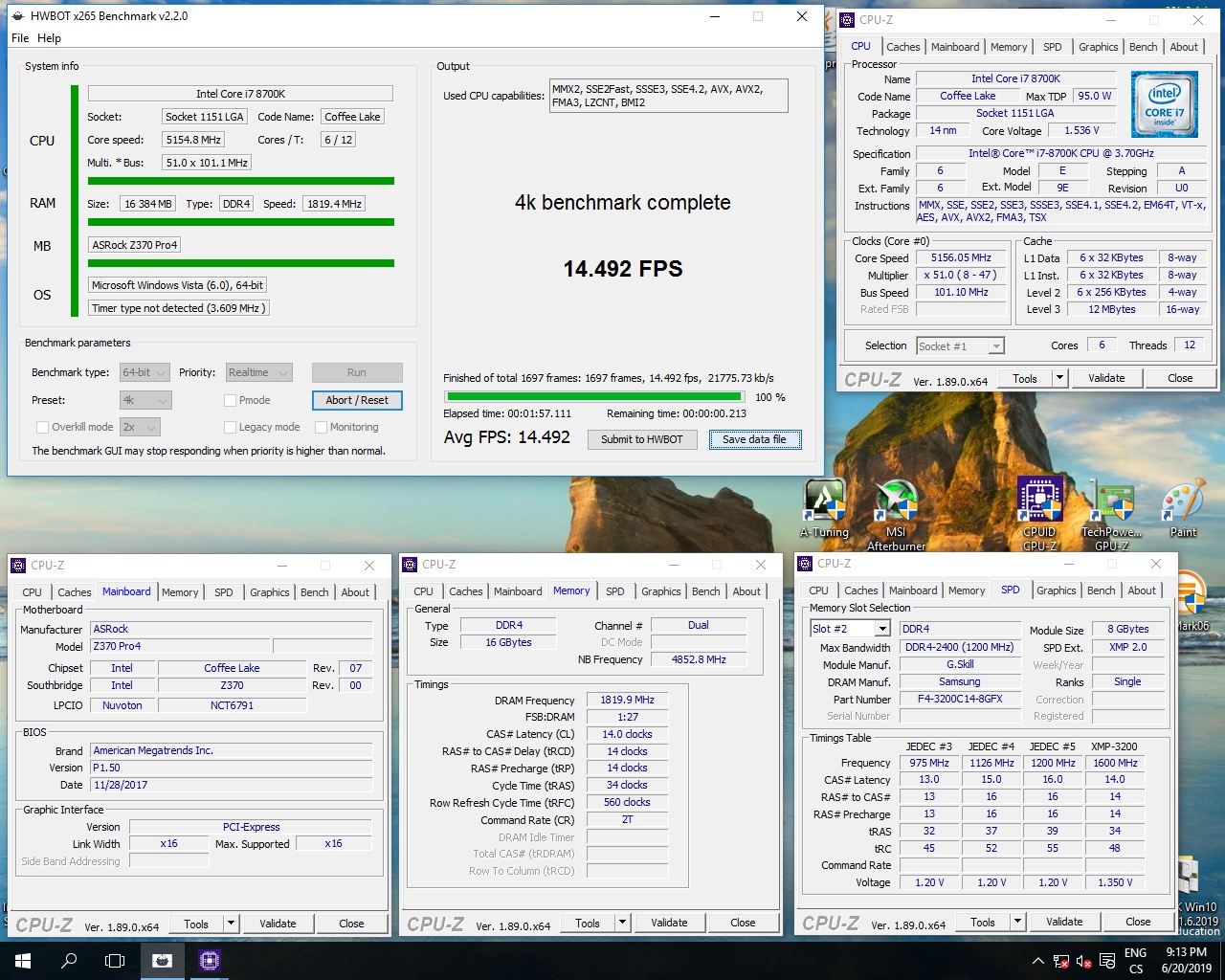Click Validate in SPD window
Screen dimensions: 1225x980
[x=1064, y=922]
